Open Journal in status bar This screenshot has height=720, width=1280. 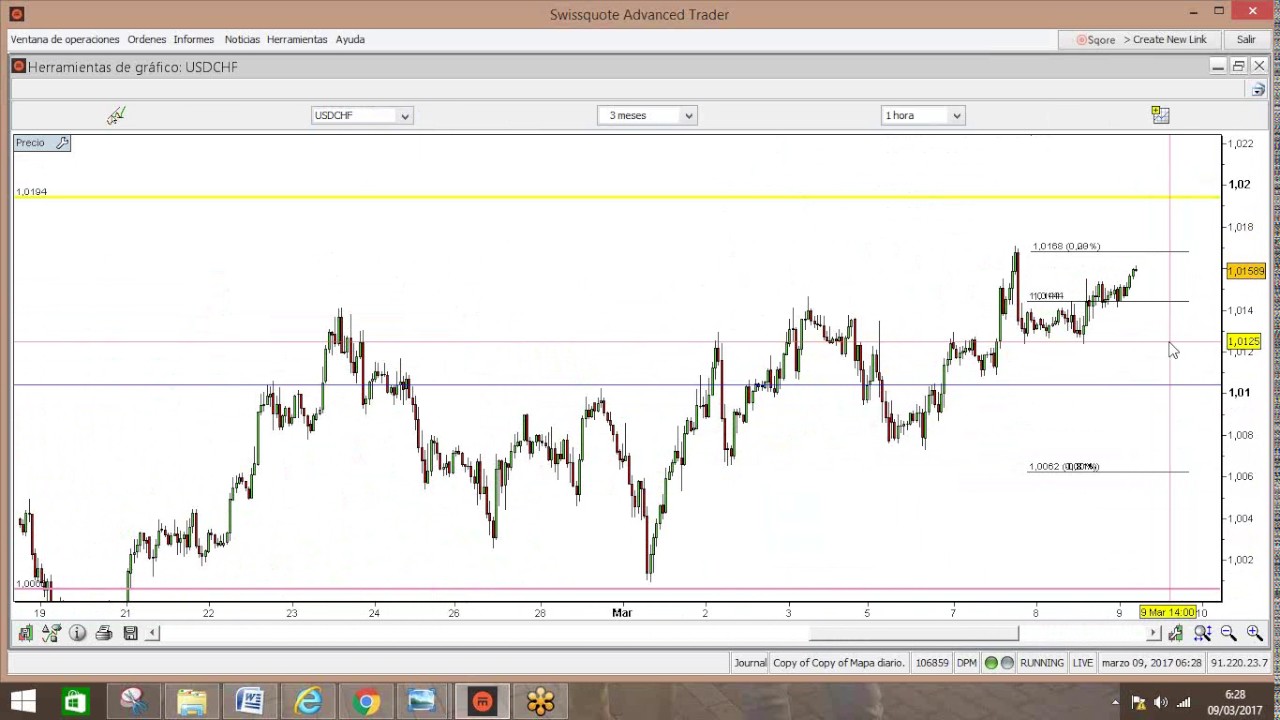point(750,663)
